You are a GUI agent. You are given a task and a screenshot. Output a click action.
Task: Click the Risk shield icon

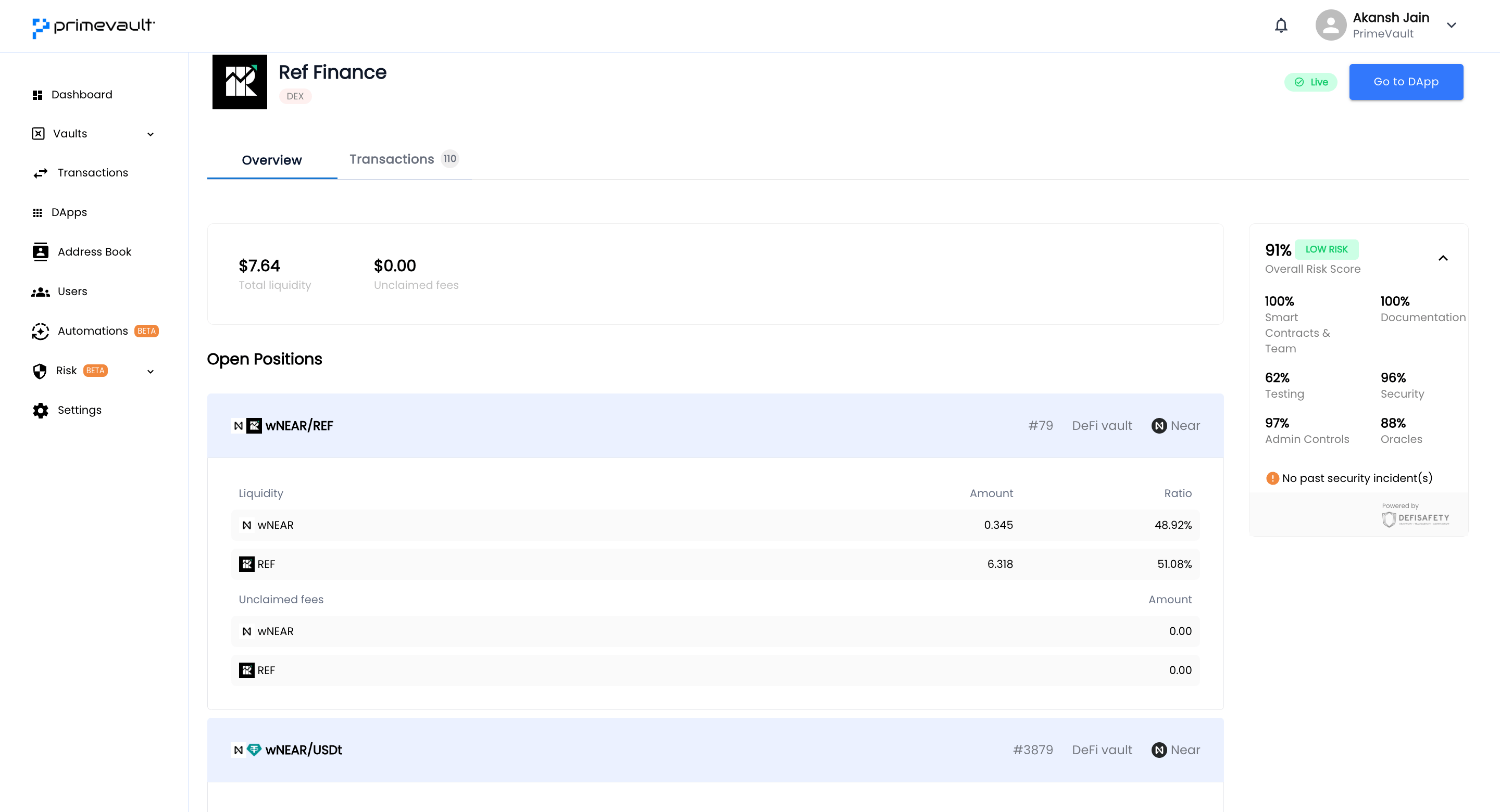coord(40,371)
